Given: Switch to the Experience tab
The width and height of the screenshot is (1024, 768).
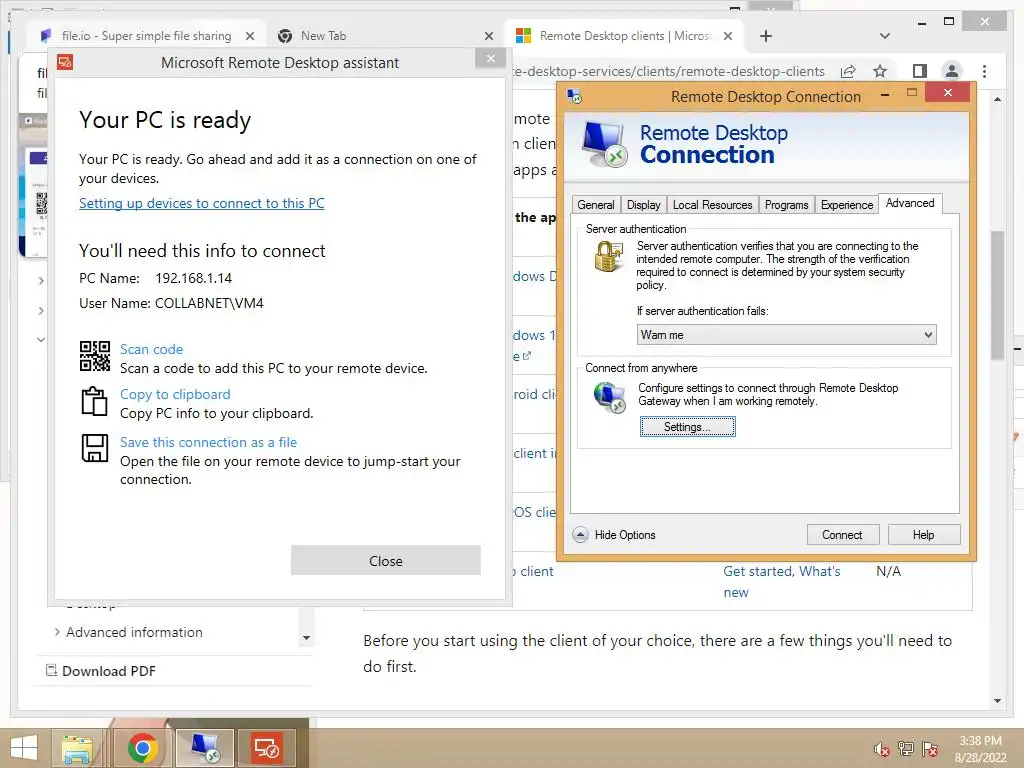Looking at the screenshot, I should pyautogui.click(x=846, y=205).
